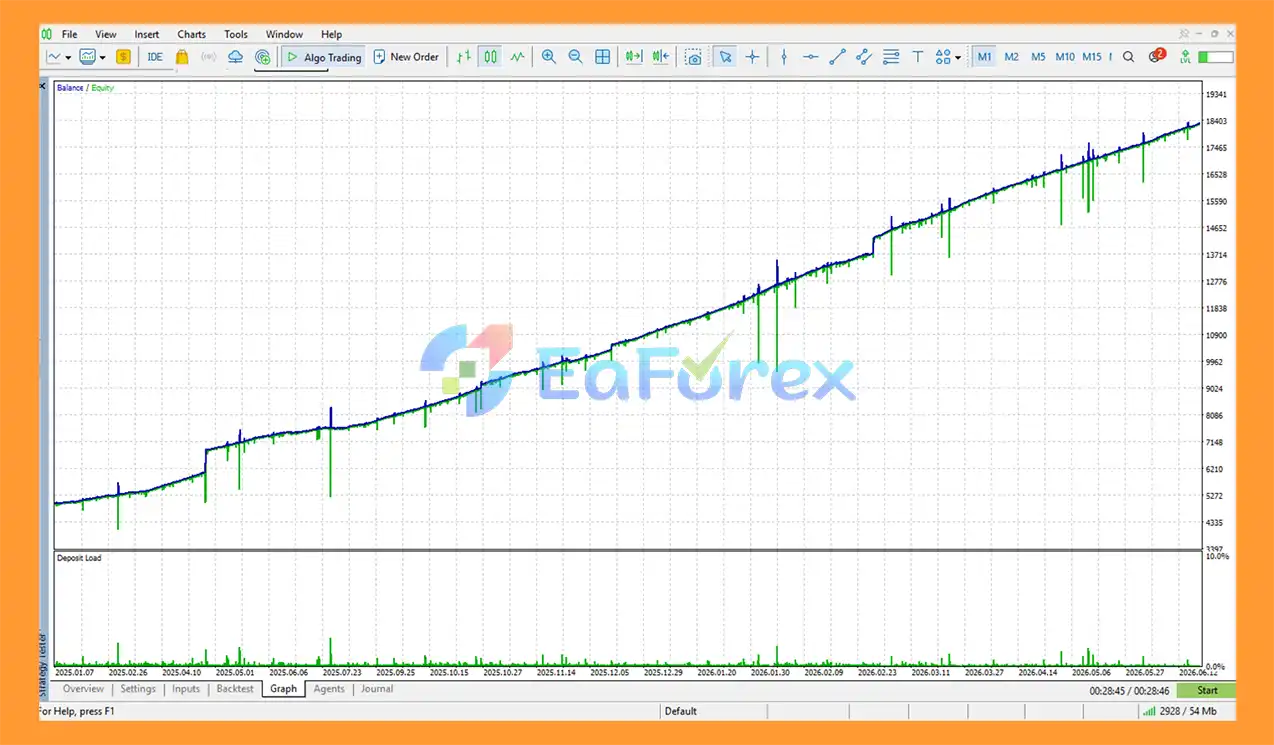Open the Charts menu
Image resolution: width=1274 pixels, height=745 pixels.
[191, 34]
